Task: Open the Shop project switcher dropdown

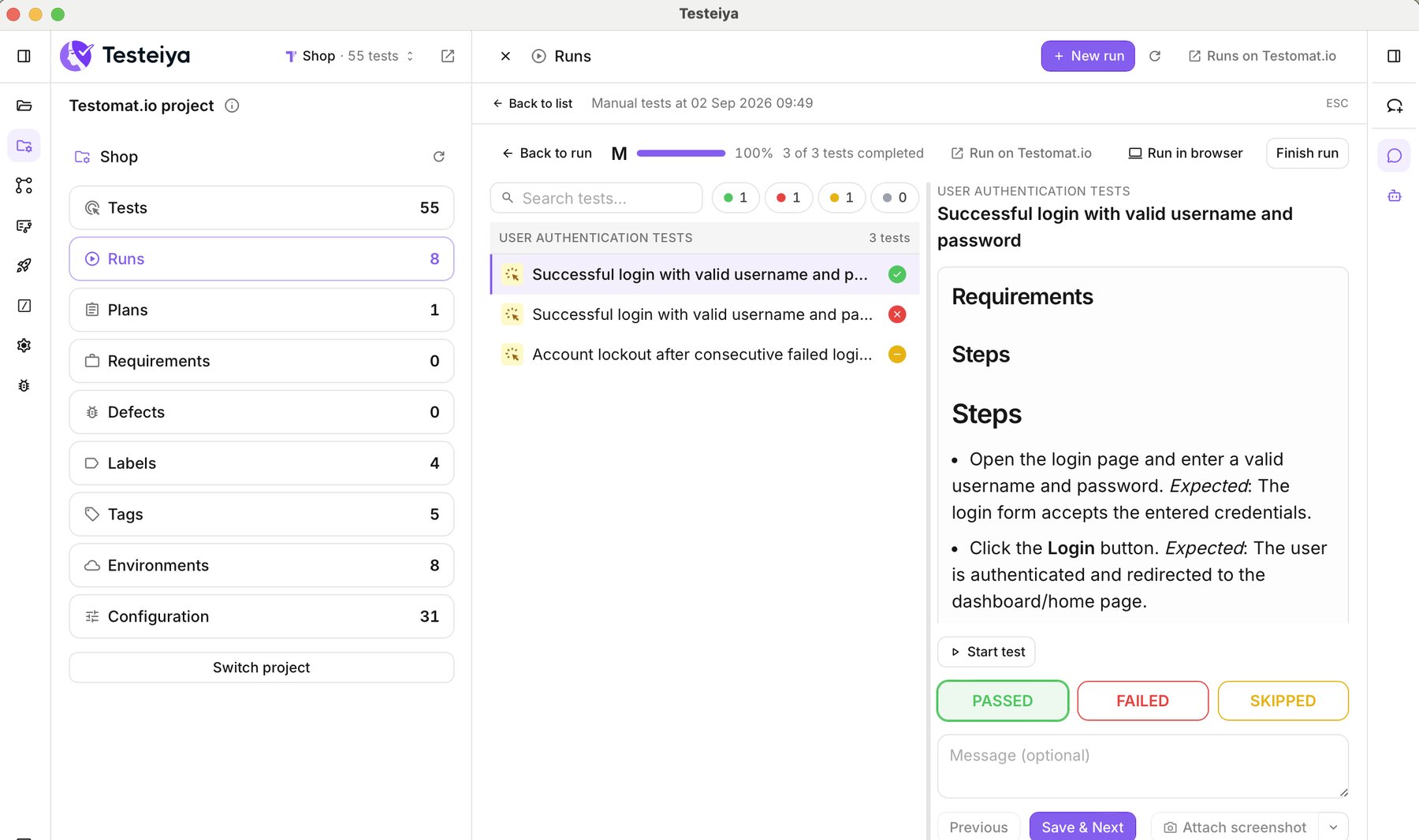Action: tap(349, 56)
